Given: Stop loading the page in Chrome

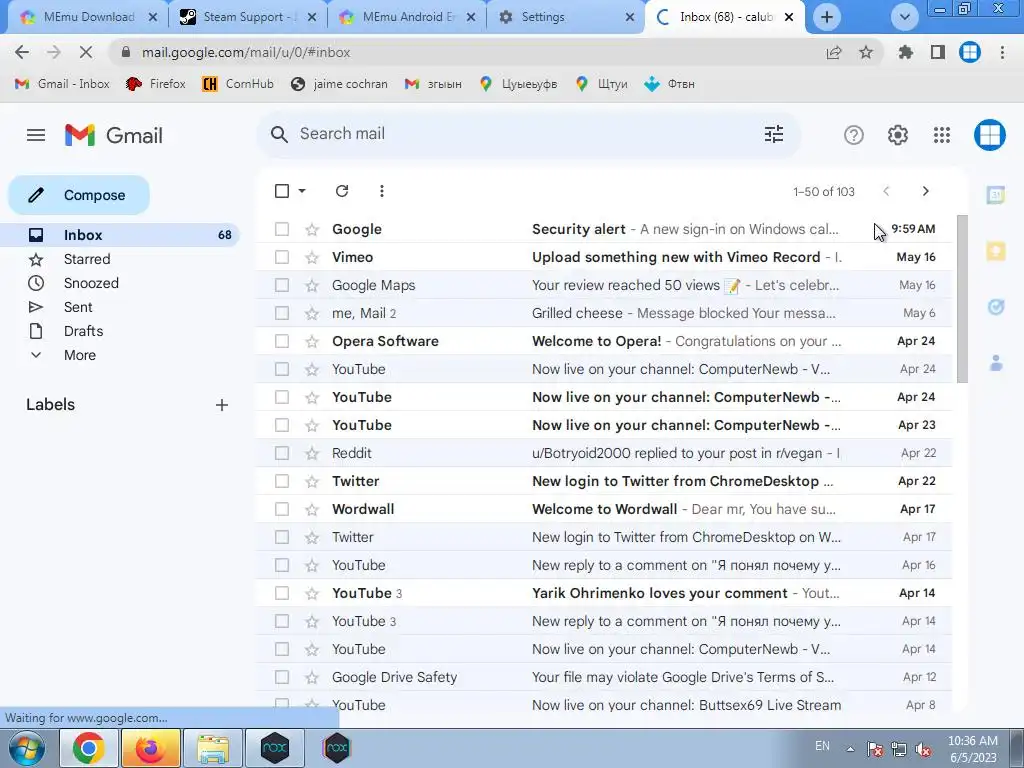Looking at the screenshot, I should coord(86,52).
